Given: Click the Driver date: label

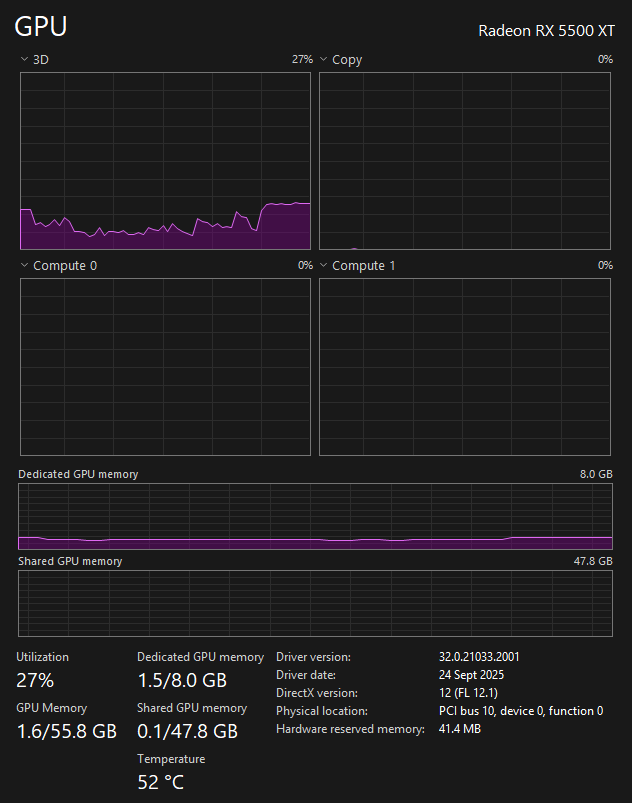Looking at the screenshot, I should pos(306,675).
